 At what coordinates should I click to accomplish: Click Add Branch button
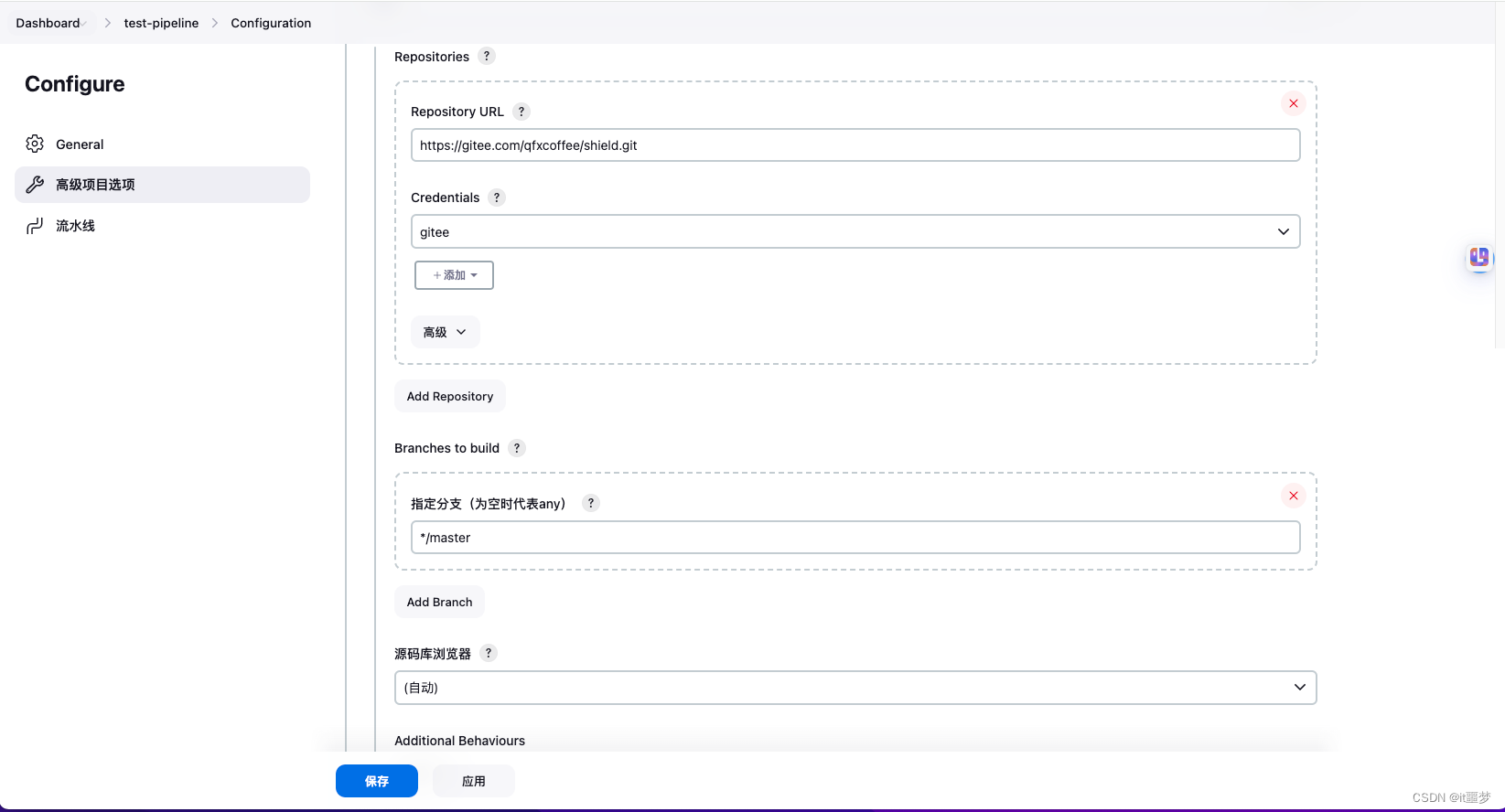click(x=439, y=602)
